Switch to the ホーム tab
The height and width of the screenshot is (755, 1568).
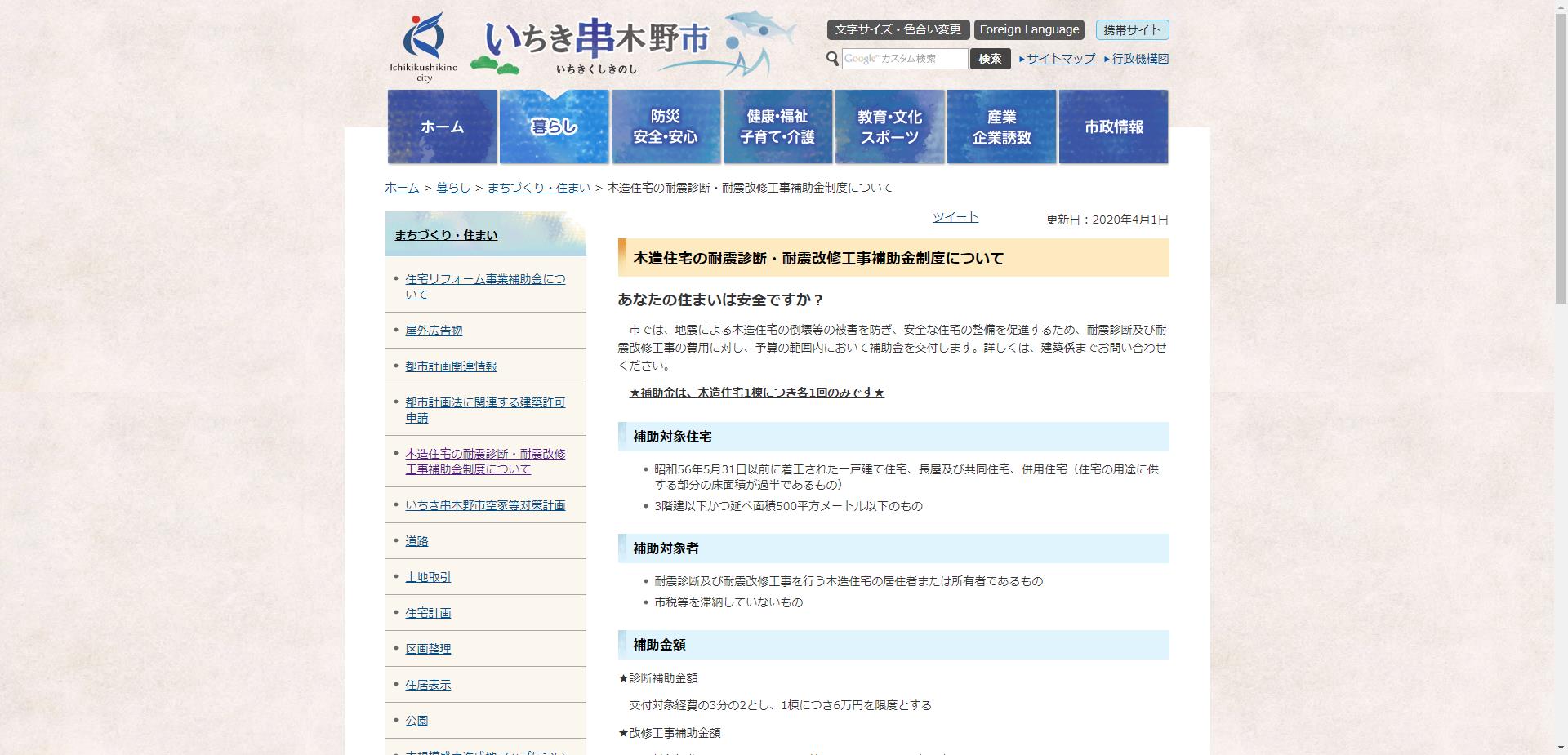[441, 127]
